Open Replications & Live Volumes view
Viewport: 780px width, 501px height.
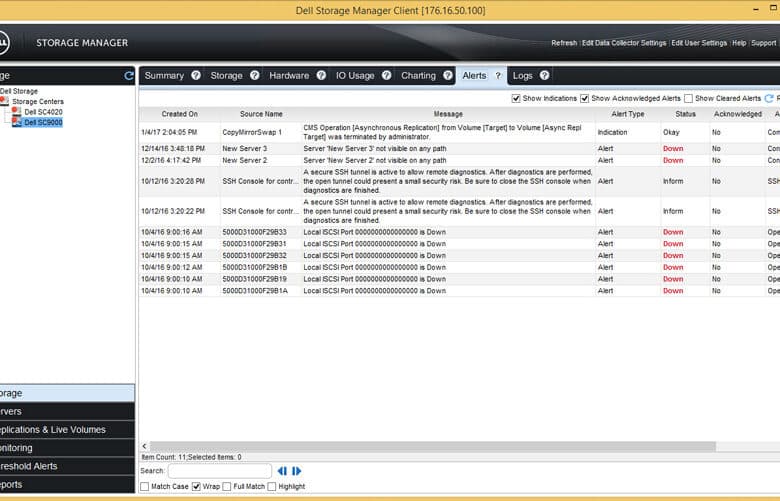click(67, 429)
